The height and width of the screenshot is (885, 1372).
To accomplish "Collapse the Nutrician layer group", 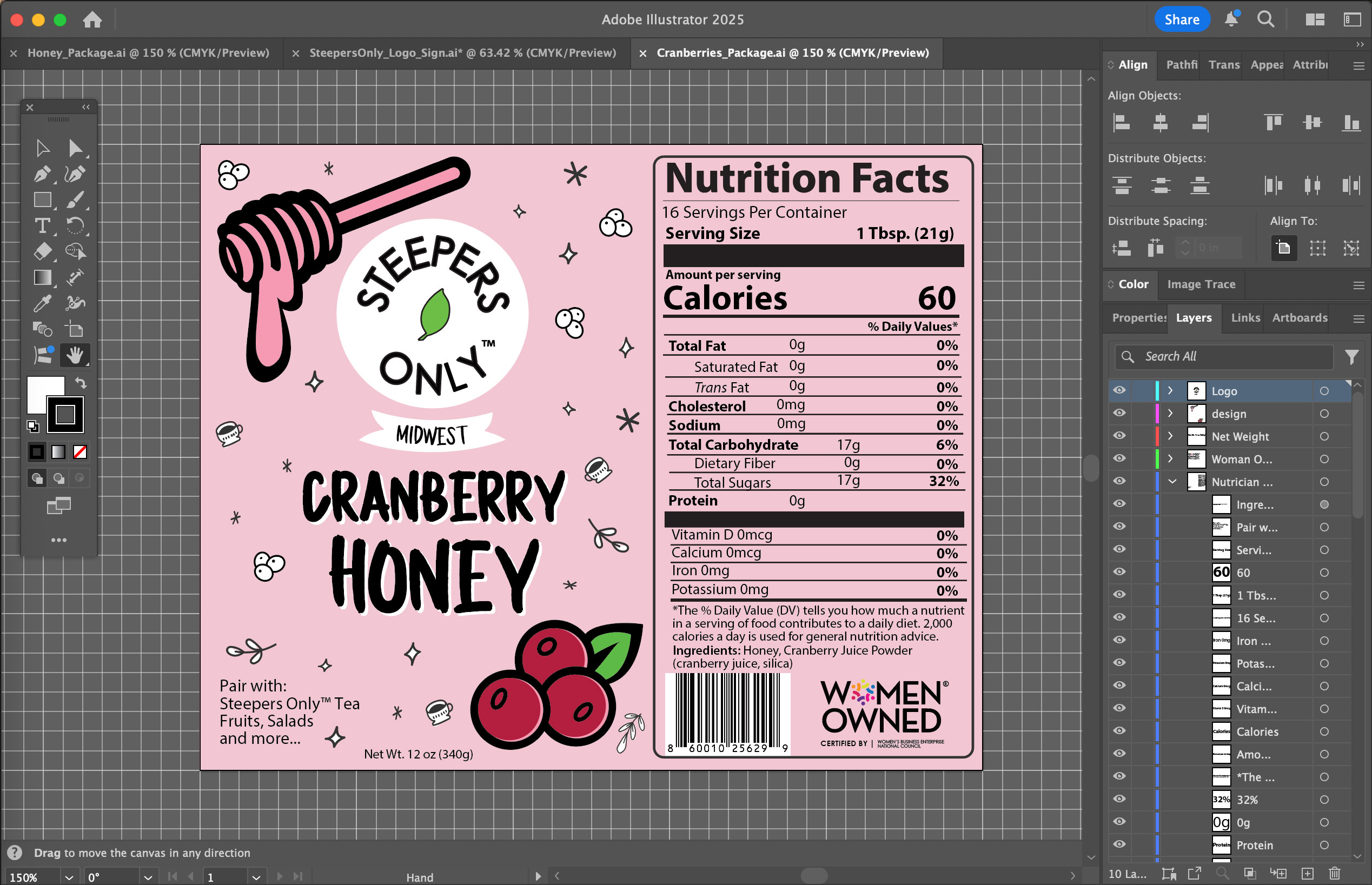I will coord(1172,482).
